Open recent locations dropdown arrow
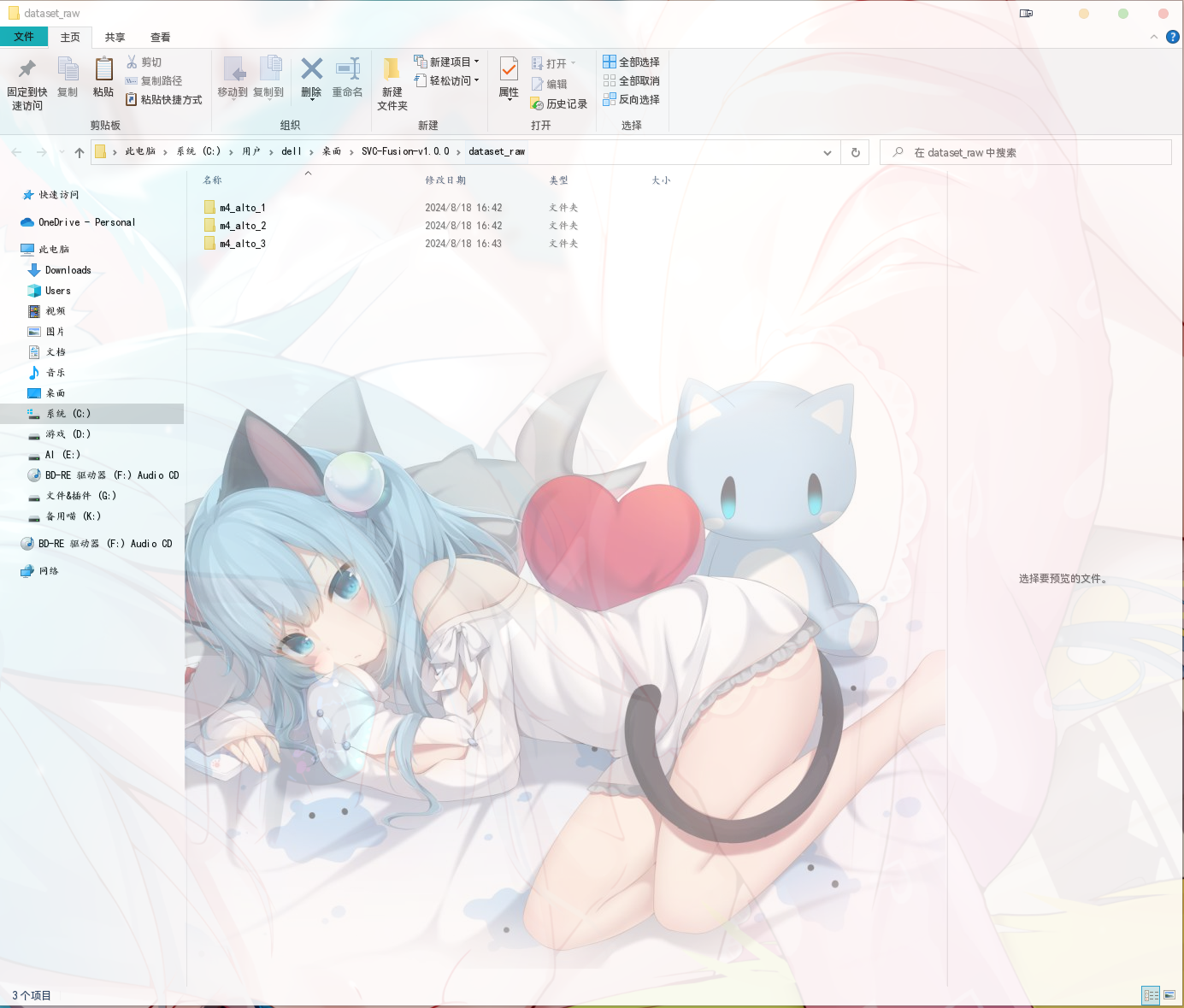 pyautogui.click(x=62, y=152)
